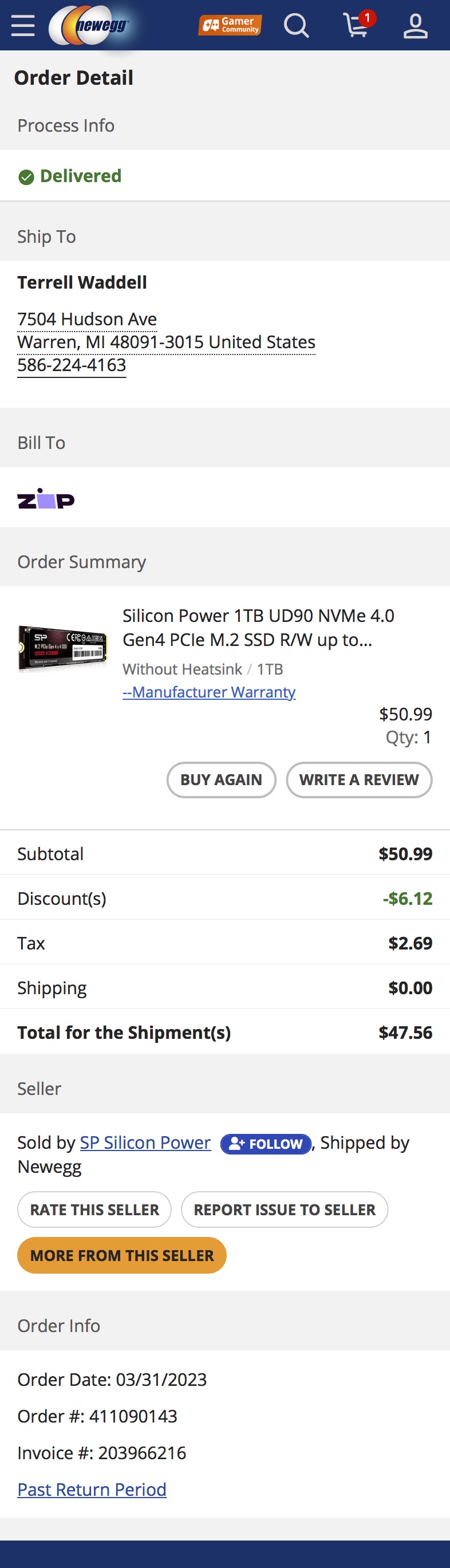Viewport: 450px width, 1568px height.
Task: Open the SP Silicon Power seller link
Action: point(145,1142)
